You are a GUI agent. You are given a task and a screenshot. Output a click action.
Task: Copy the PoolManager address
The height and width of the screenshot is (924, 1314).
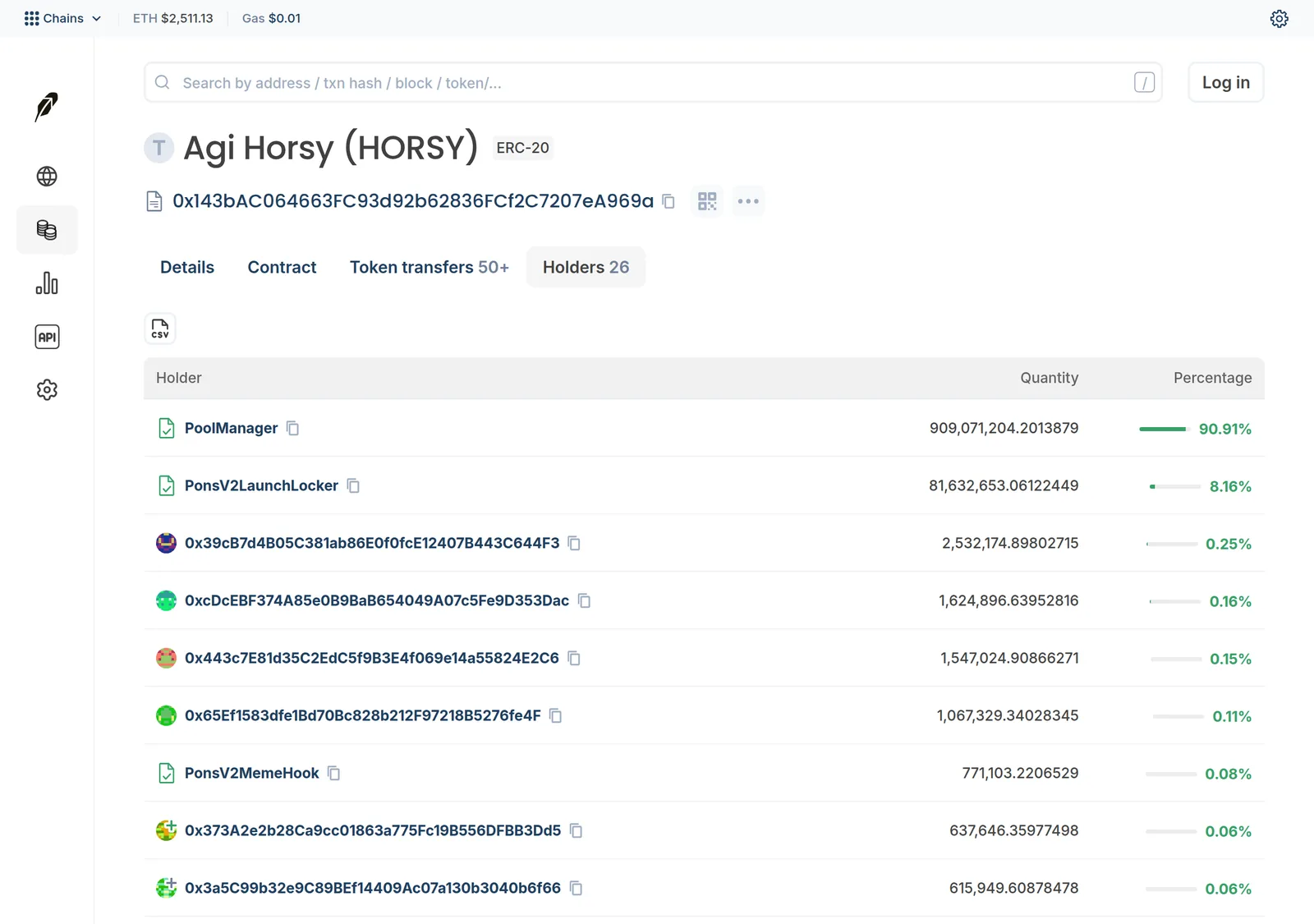(x=293, y=428)
